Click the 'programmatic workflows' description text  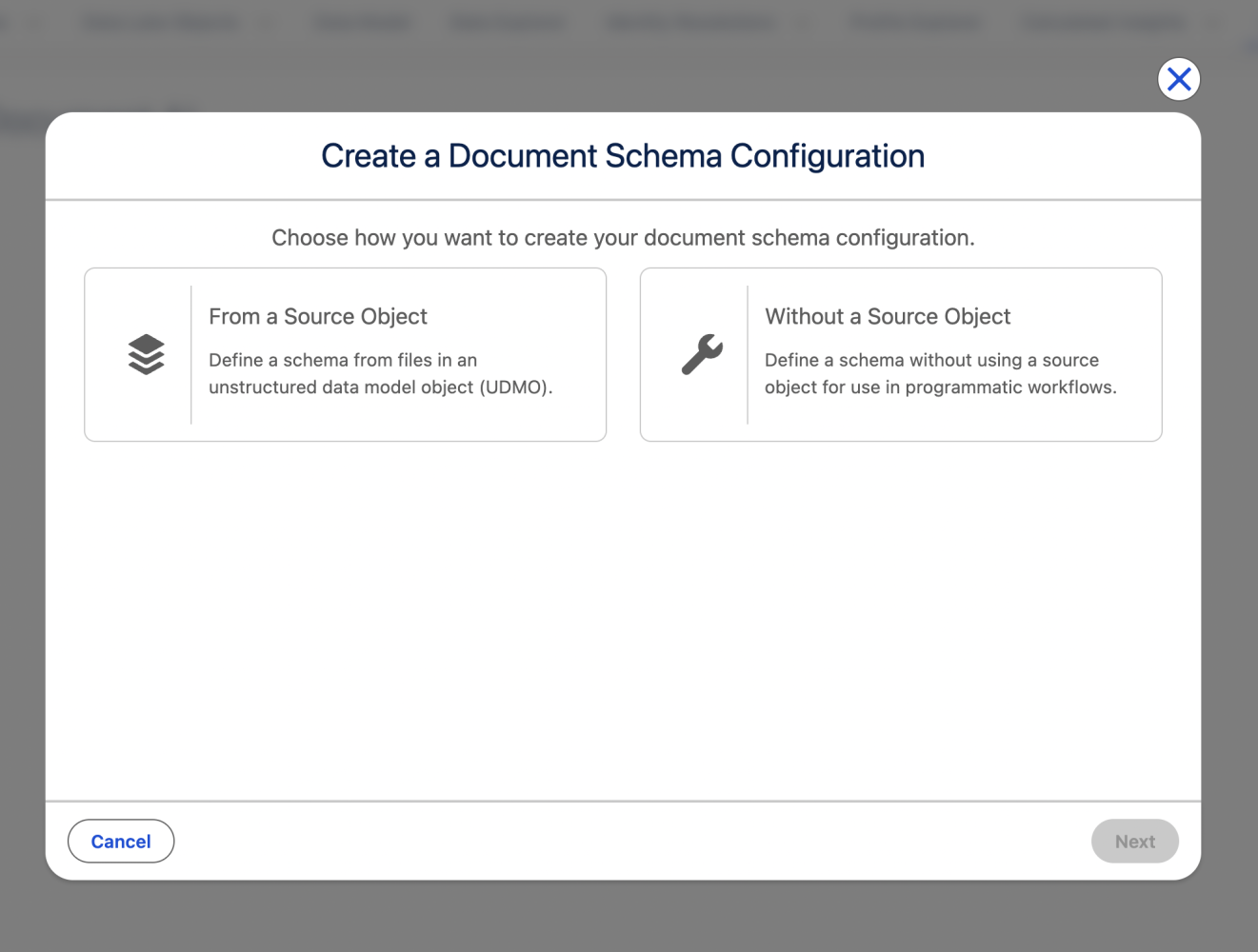(x=941, y=374)
